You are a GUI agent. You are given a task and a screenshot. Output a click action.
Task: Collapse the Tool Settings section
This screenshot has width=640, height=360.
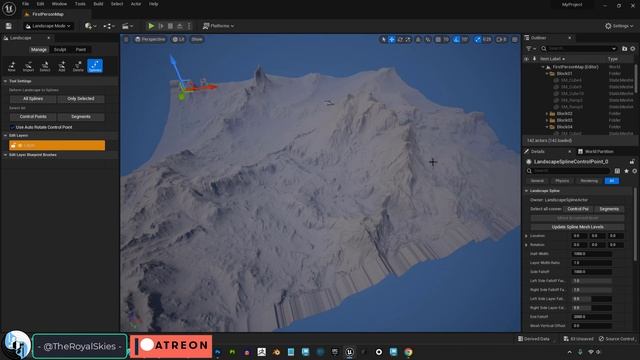pos(5,81)
